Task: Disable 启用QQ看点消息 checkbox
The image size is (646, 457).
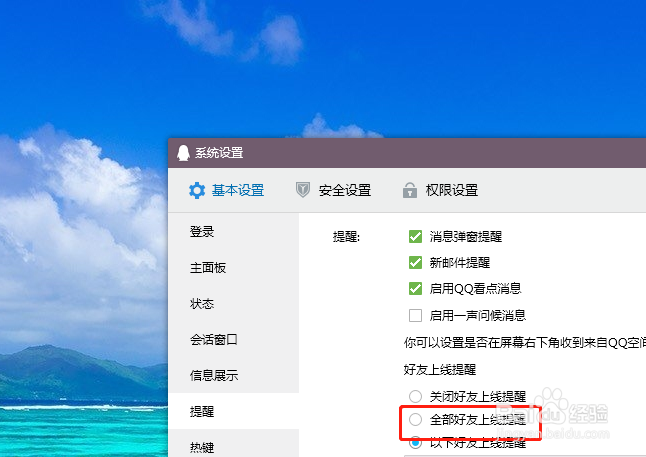Action: [415, 288]
